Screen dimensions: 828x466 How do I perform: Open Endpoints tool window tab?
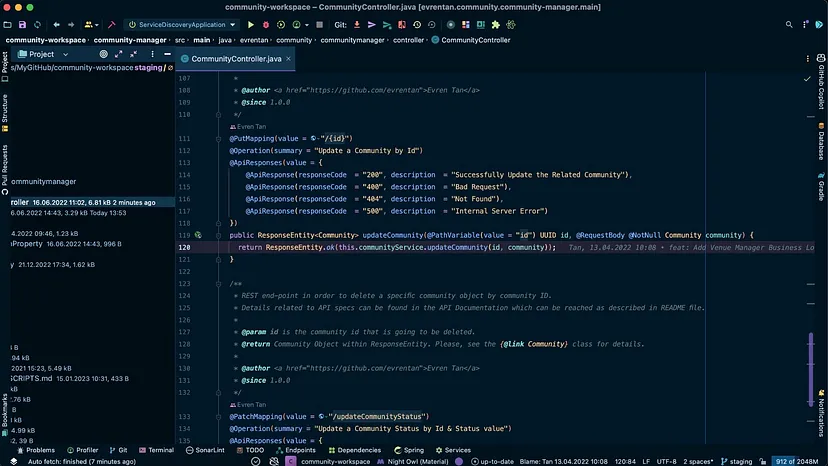[296, 450]
